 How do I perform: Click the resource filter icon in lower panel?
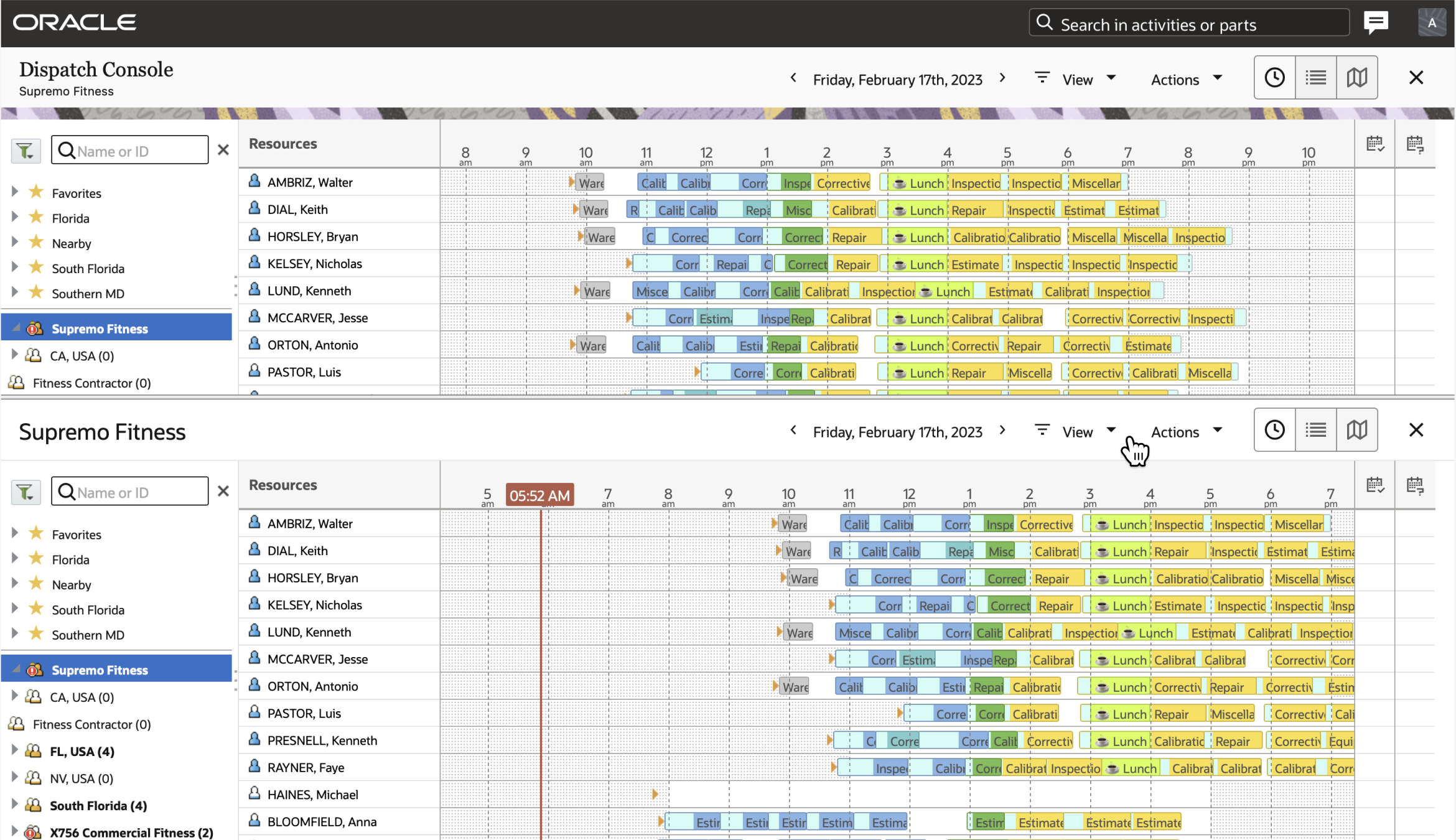tap(26, 492)
